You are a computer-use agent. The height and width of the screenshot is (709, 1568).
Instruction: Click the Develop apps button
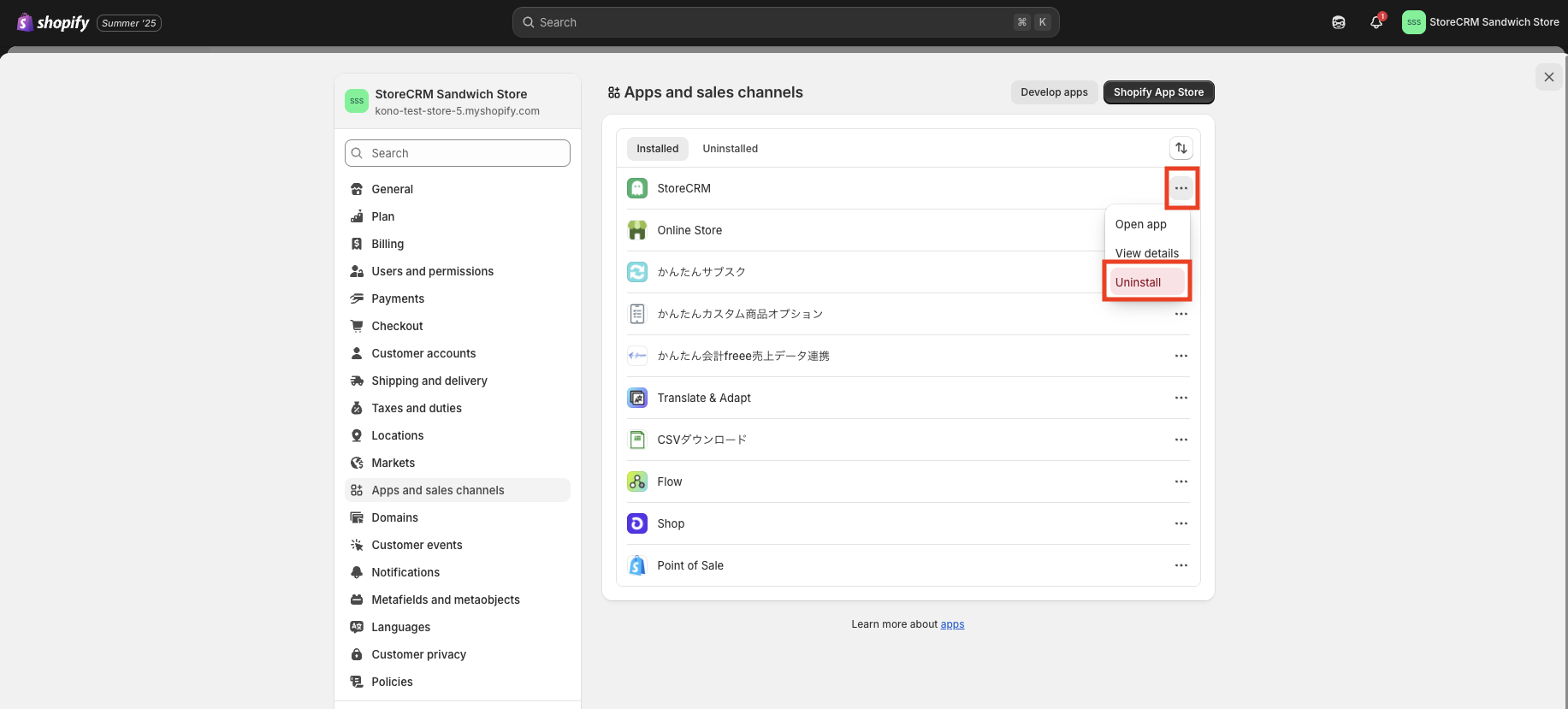click(1054, 92)
